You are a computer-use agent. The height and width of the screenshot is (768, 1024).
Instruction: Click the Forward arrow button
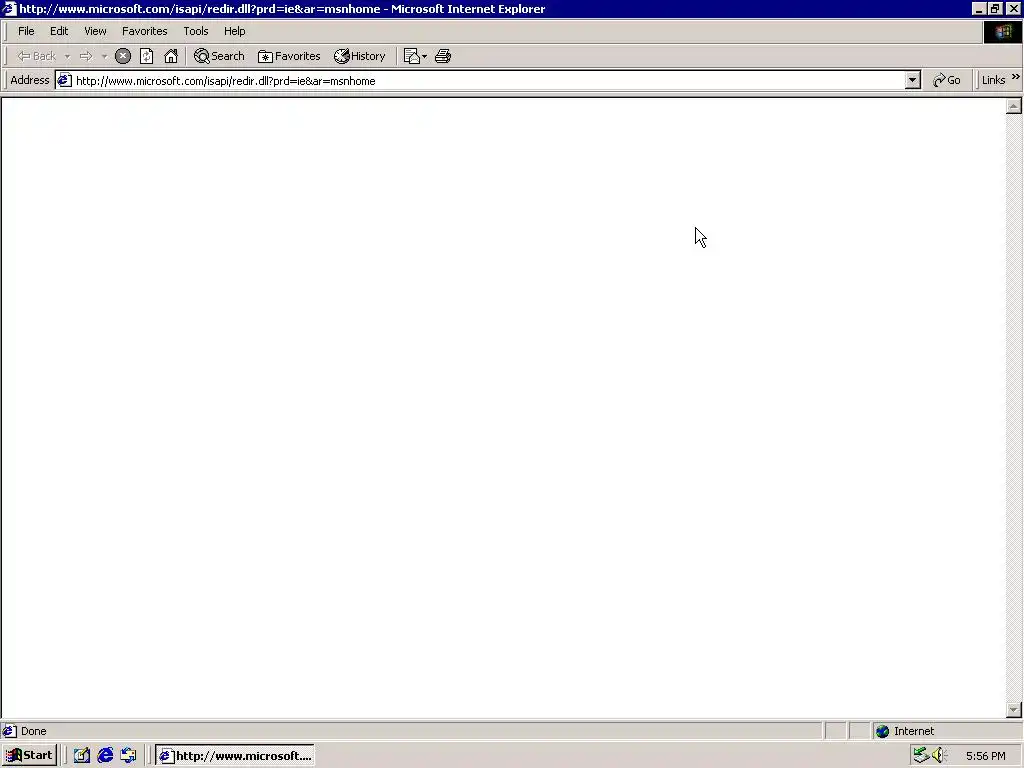(86, 56)
